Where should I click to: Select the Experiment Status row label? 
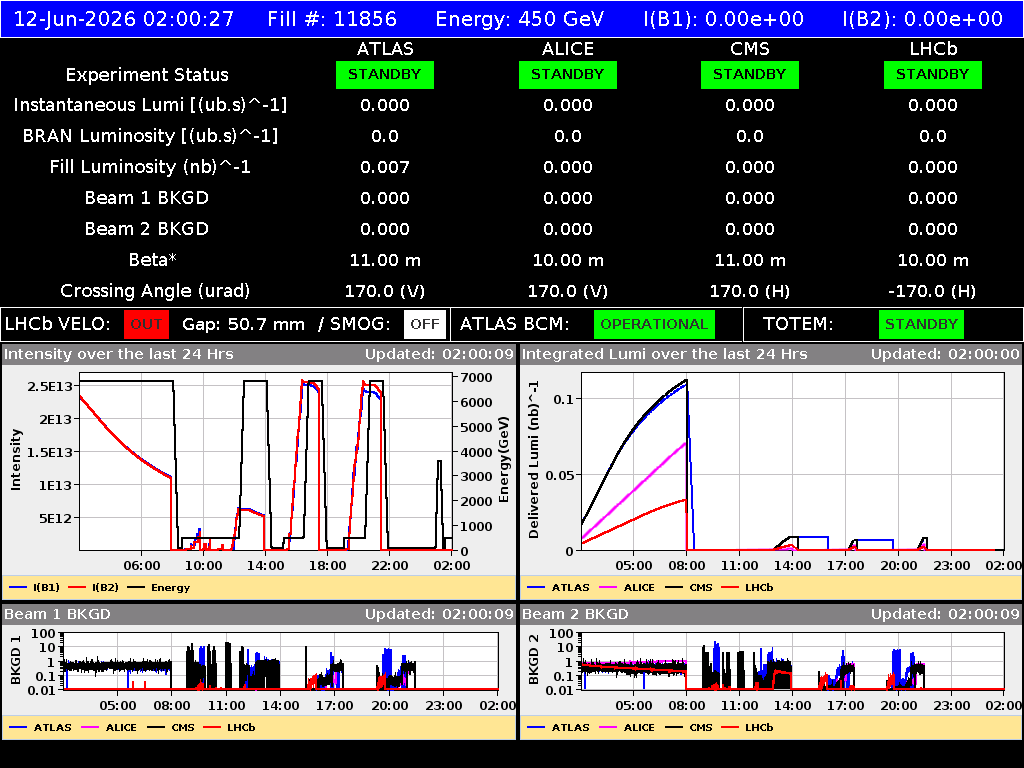click(147, 74)
